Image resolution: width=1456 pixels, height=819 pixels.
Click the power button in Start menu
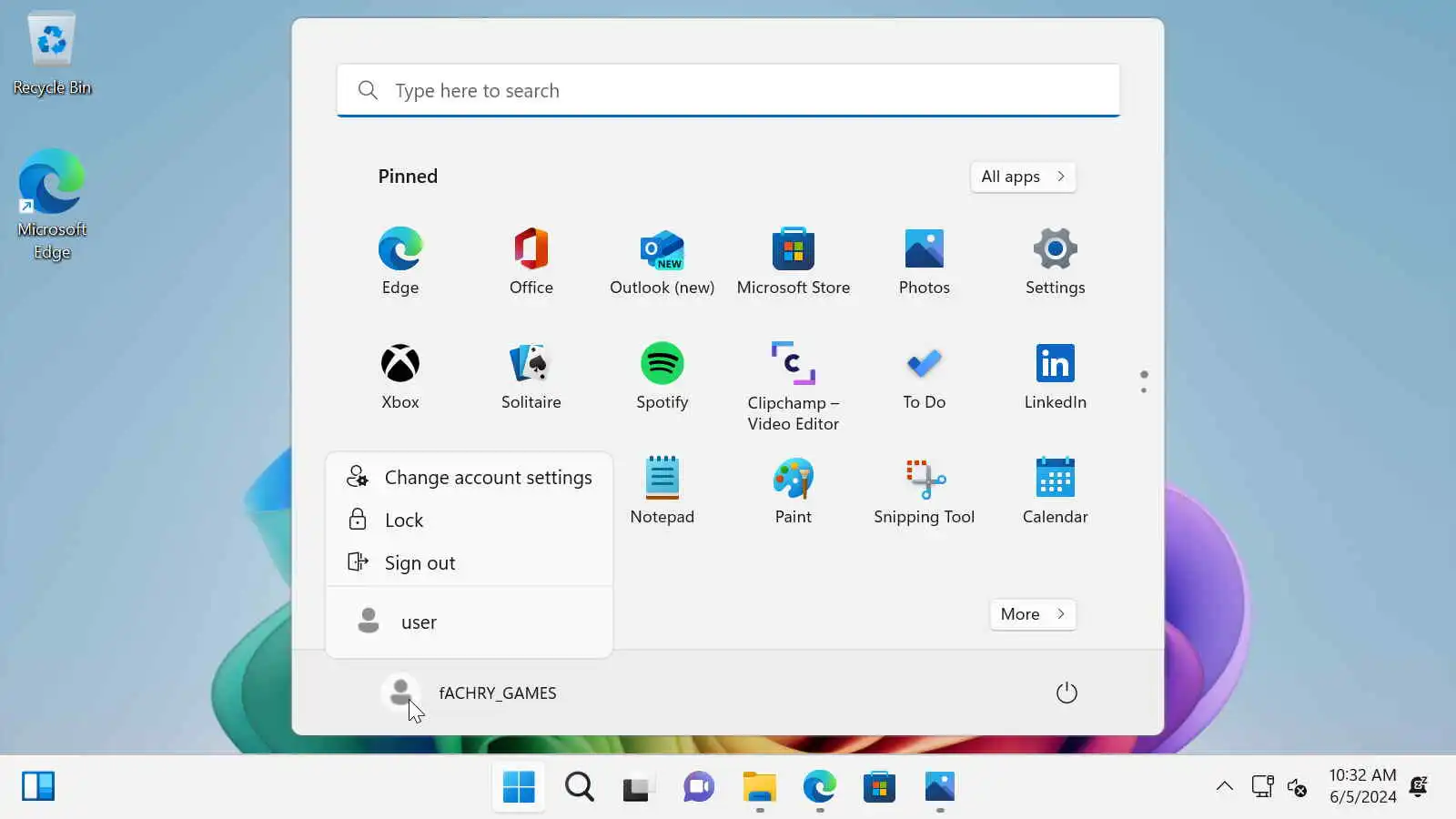click(1067, 693)
